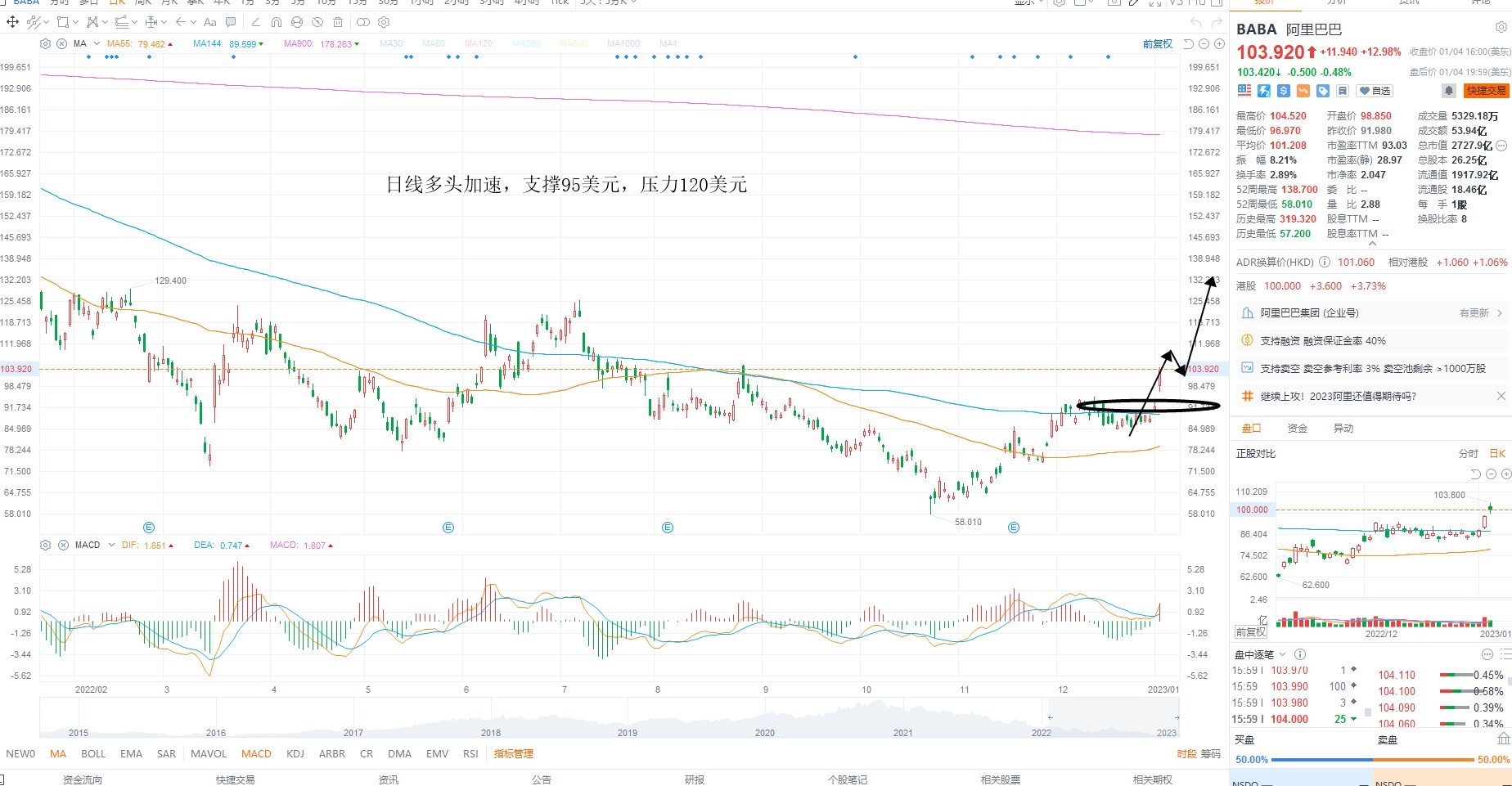Open the stock notes icon
The height and width of the screenshot is (786, 1512).
coord(1343,91)
